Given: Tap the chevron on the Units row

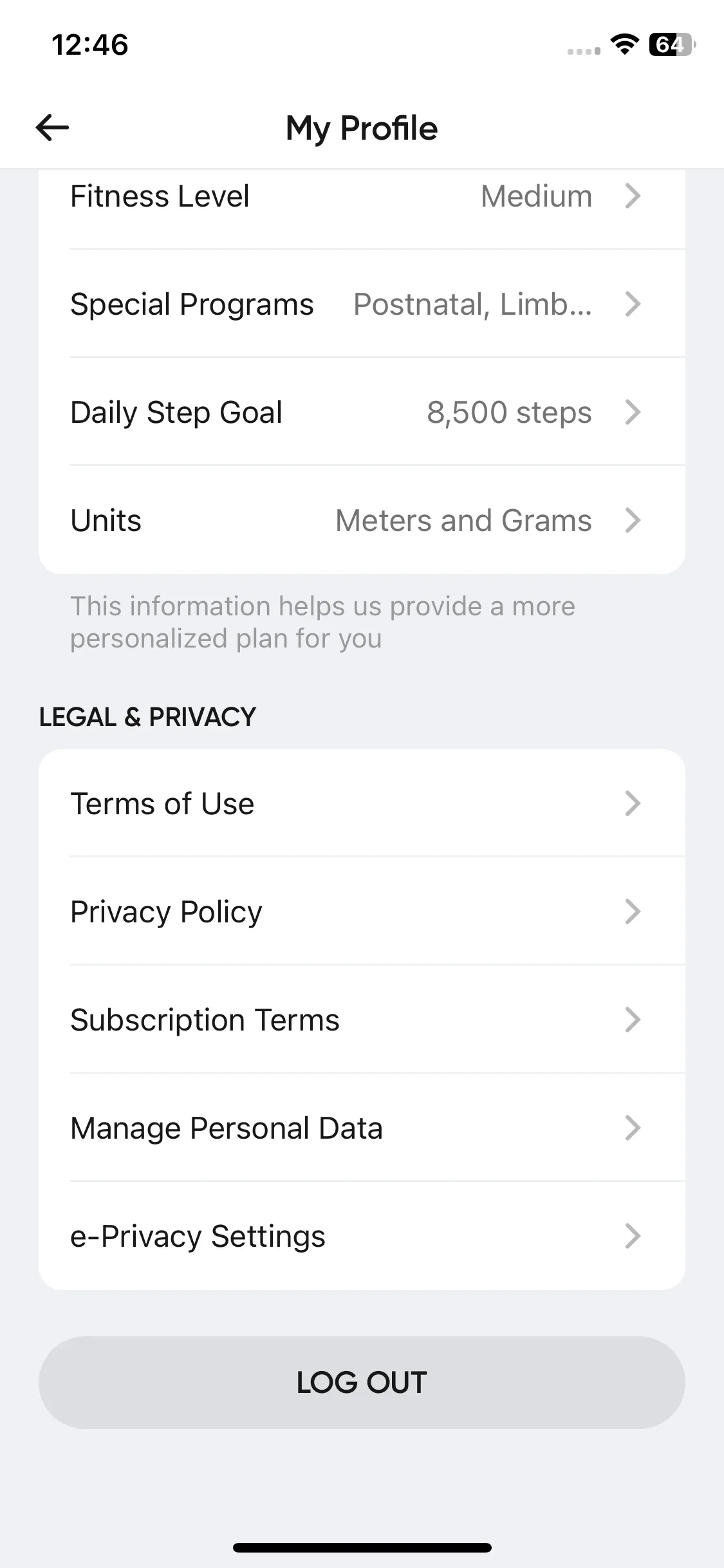Looking at the screenshot, I should pyautogui.click(x=633, y=520).
